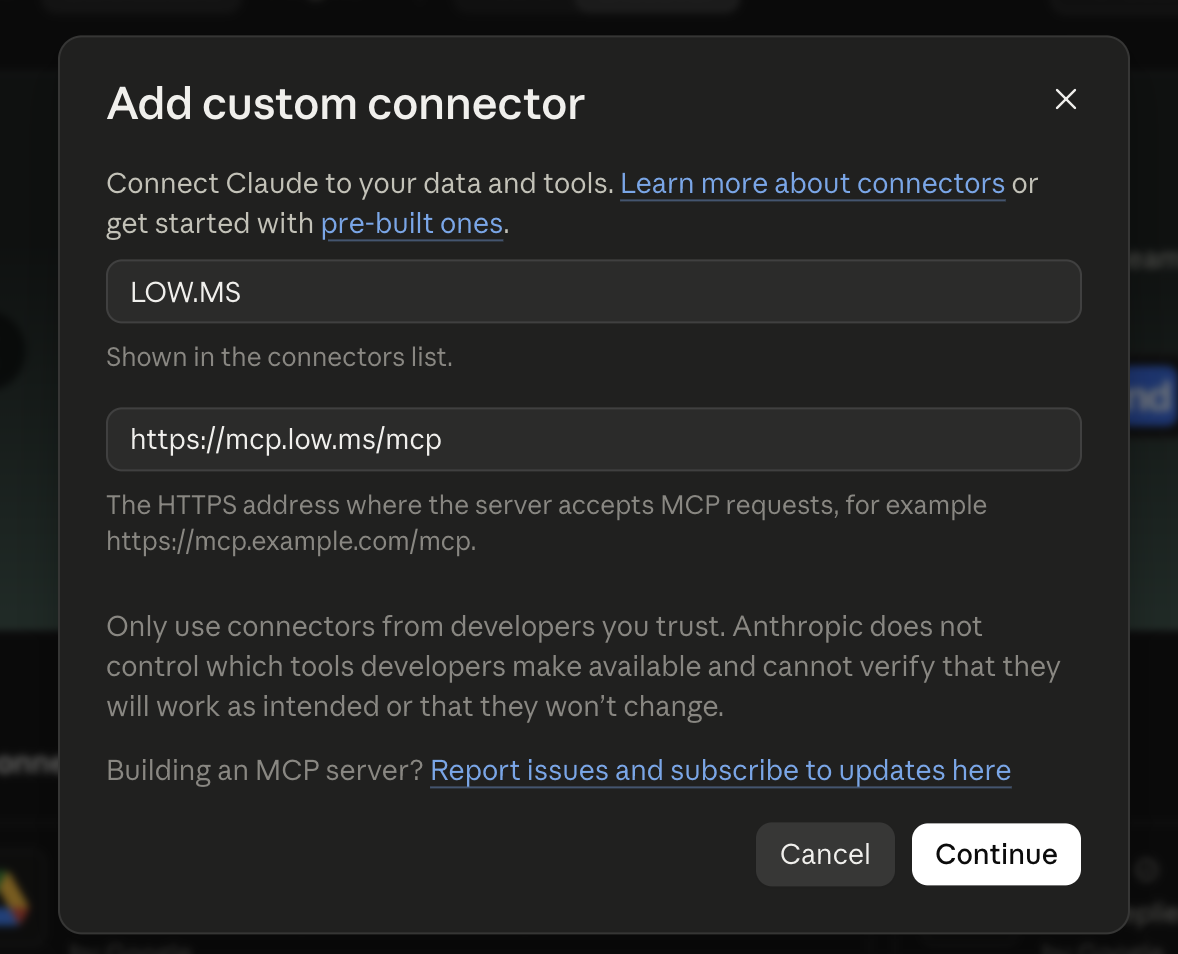Click Continue to add the connector
The height and width of the screenshot is (954, 1178).
(996, 854)
